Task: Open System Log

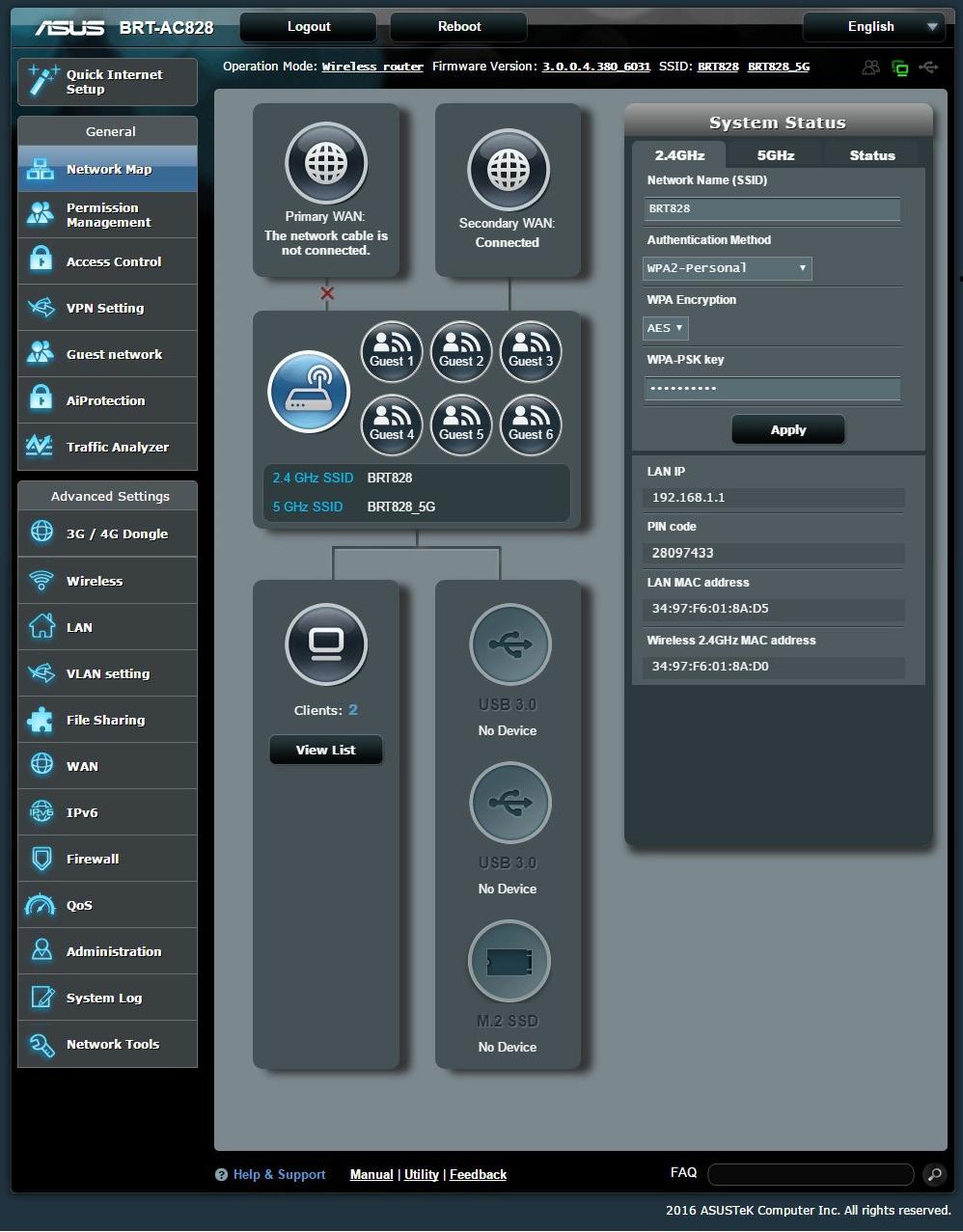Action: coord(107,998)
